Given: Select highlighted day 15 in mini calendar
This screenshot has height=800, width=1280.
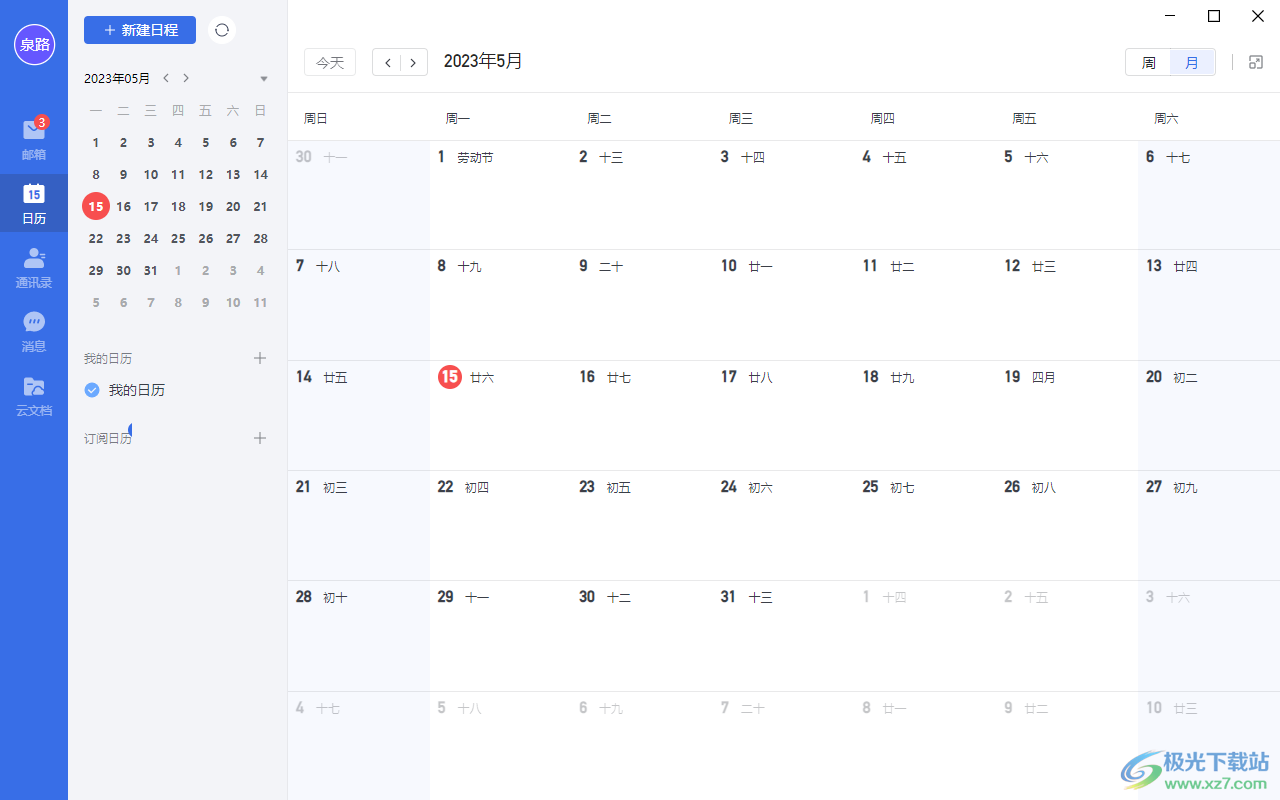Looking at the screenshot, I should pyautogui.click(x=96, y=206).
